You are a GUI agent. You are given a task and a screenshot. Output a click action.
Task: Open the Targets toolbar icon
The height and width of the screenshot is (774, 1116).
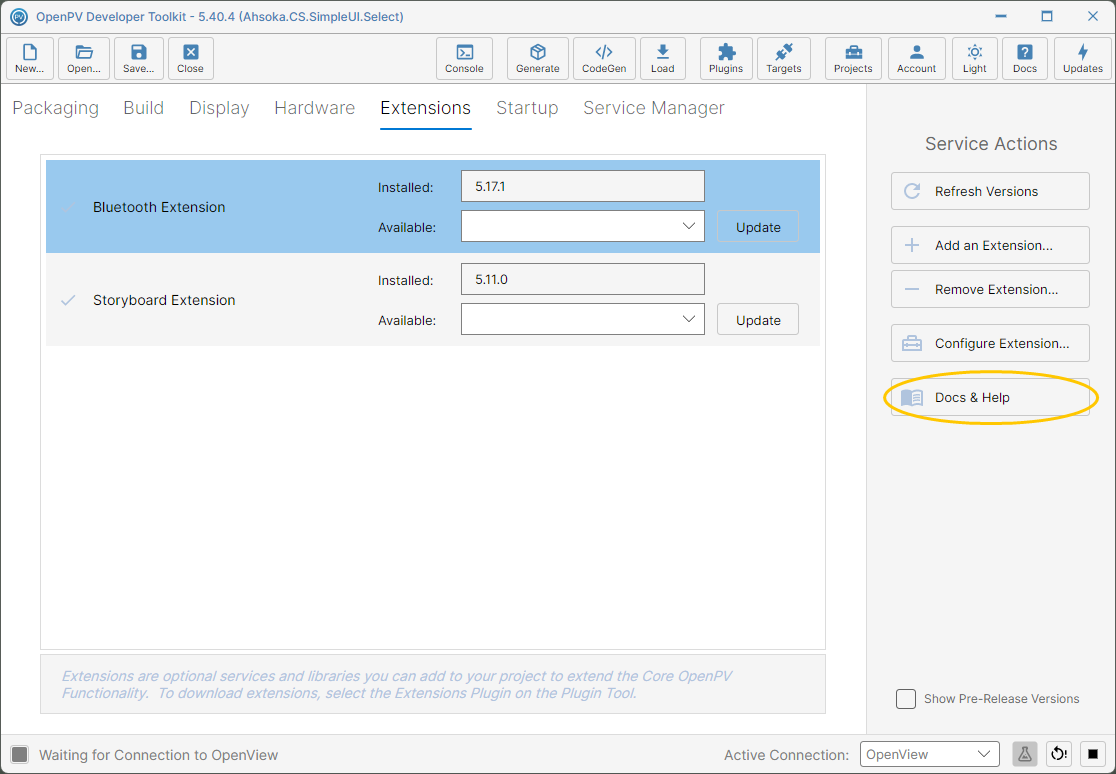coord(784,58)
